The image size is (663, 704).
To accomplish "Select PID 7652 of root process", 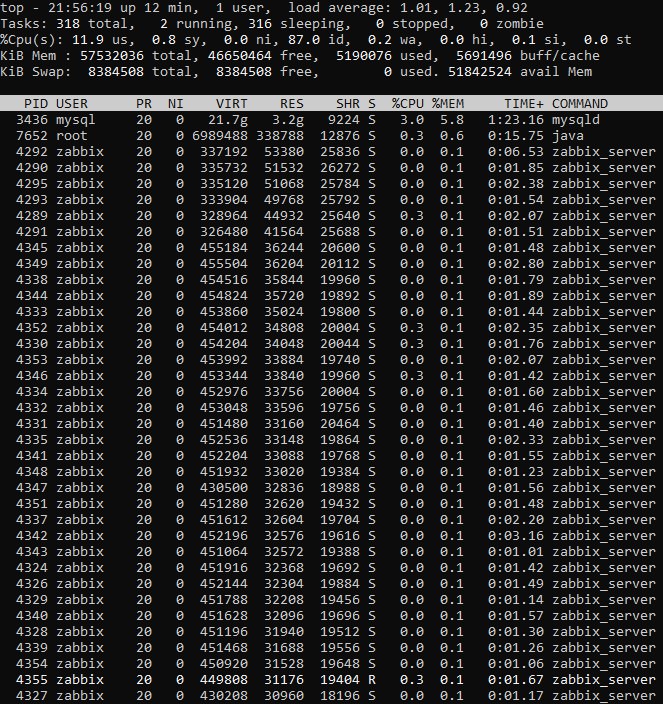I will tap(31, 136).
